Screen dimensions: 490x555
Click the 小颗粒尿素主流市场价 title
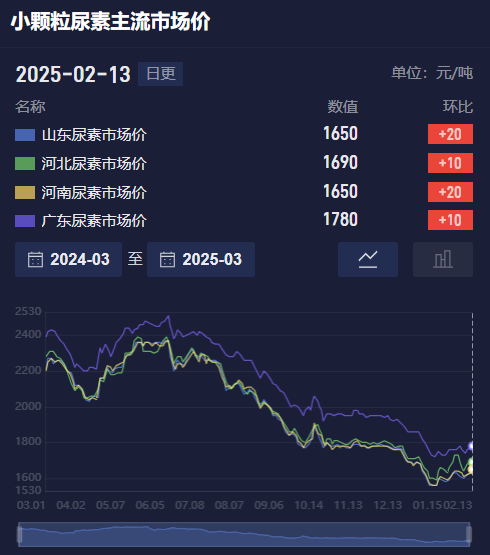[110, 22]
